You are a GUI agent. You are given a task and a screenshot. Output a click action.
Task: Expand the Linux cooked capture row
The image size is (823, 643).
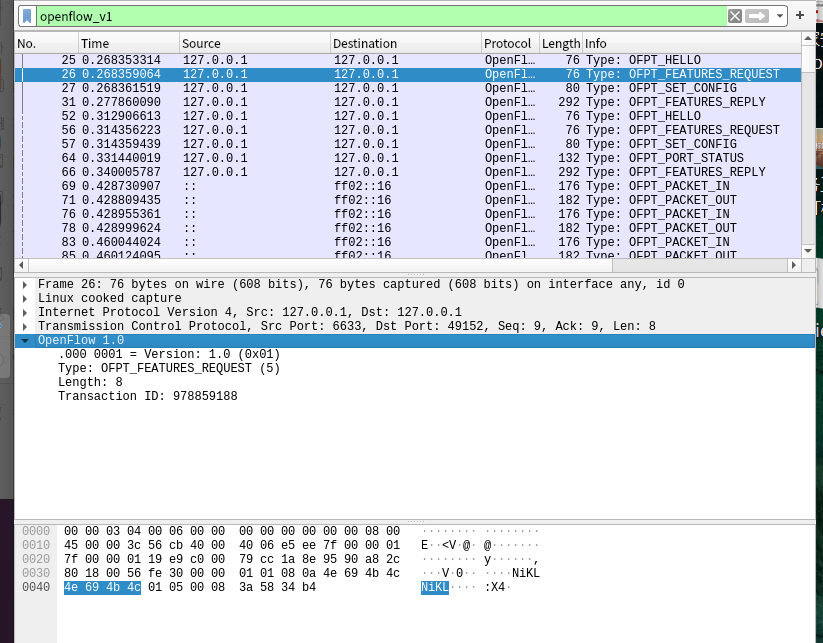25,299
